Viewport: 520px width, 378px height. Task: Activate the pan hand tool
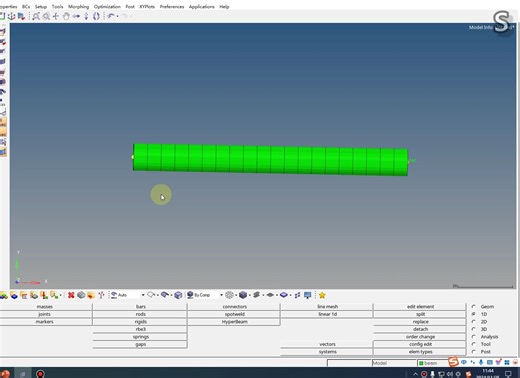click(66, 16)
